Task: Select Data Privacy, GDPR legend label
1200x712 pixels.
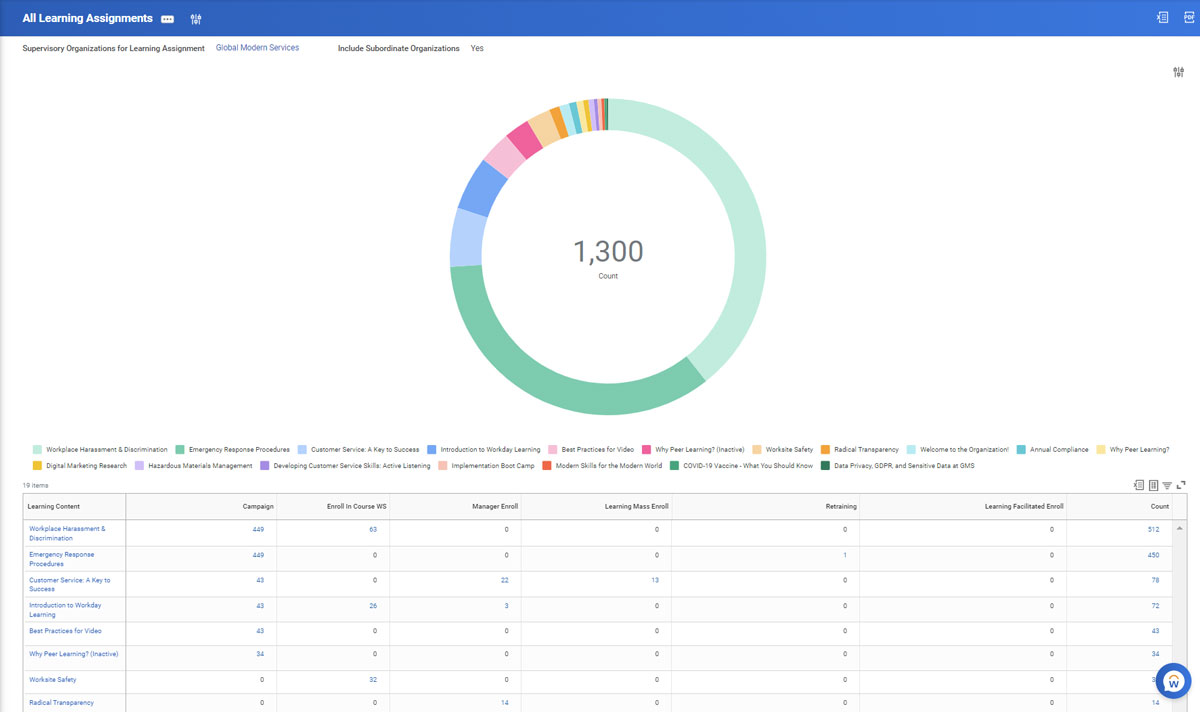Action: point(904,466)
